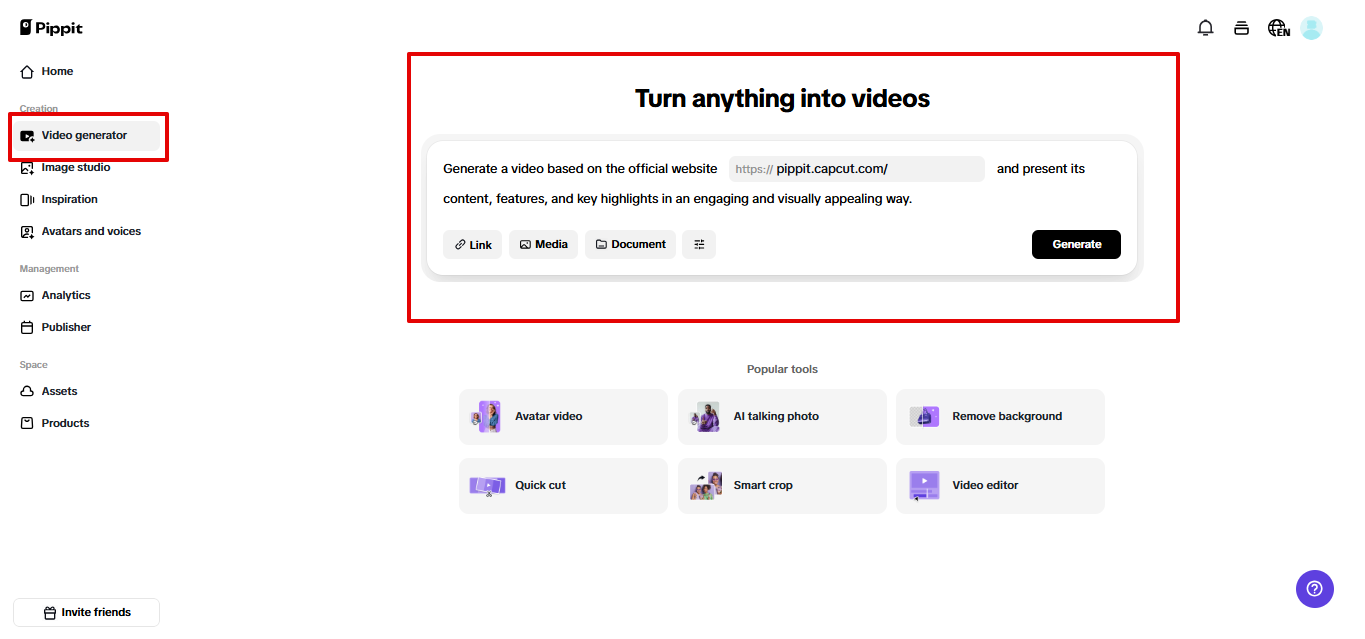Switch to Media input mode
The height and width of the screenshot is (639, 1365).
[x=543, y=244]
